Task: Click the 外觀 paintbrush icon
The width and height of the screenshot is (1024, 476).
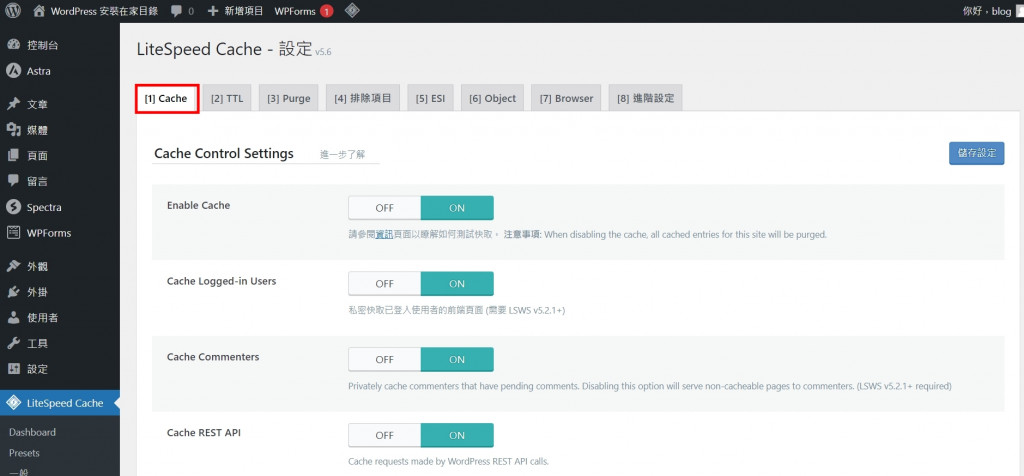Action: coord(13,266)
